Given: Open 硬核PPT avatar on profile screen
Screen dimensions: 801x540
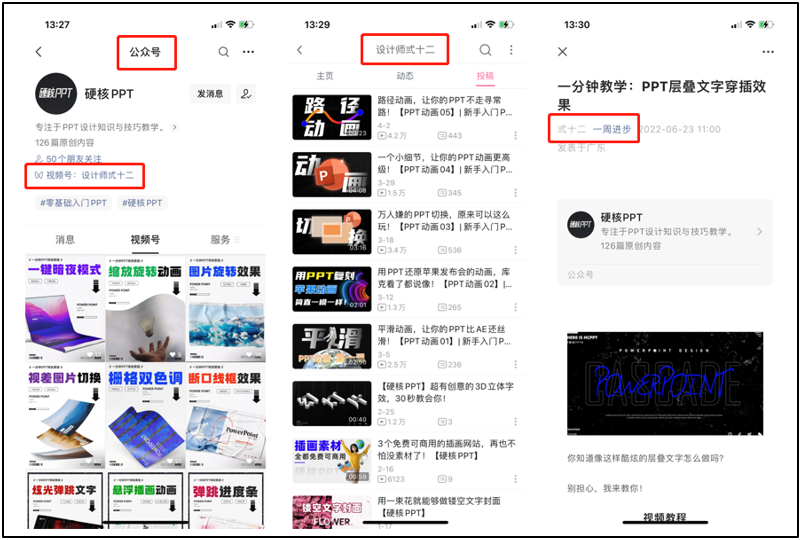Looking at the screenshot, I should tap(56, 93).
